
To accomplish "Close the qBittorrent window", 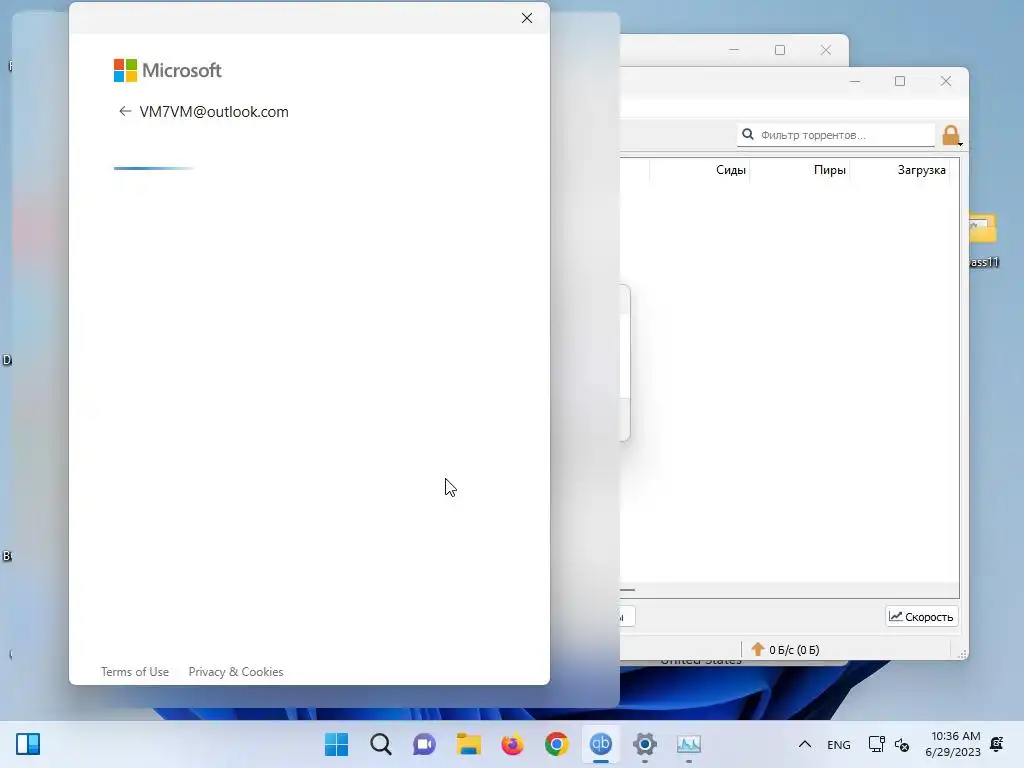I will click(946, 81).
